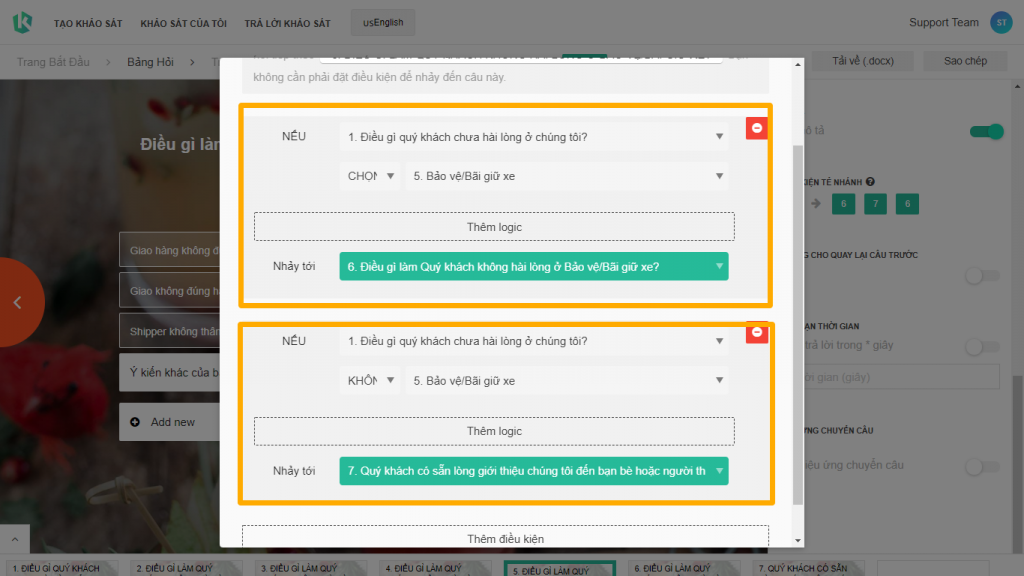Click arrow icon before branch boxes
1024x576 pixels.
pyautogui.click(x=816, y=204)
